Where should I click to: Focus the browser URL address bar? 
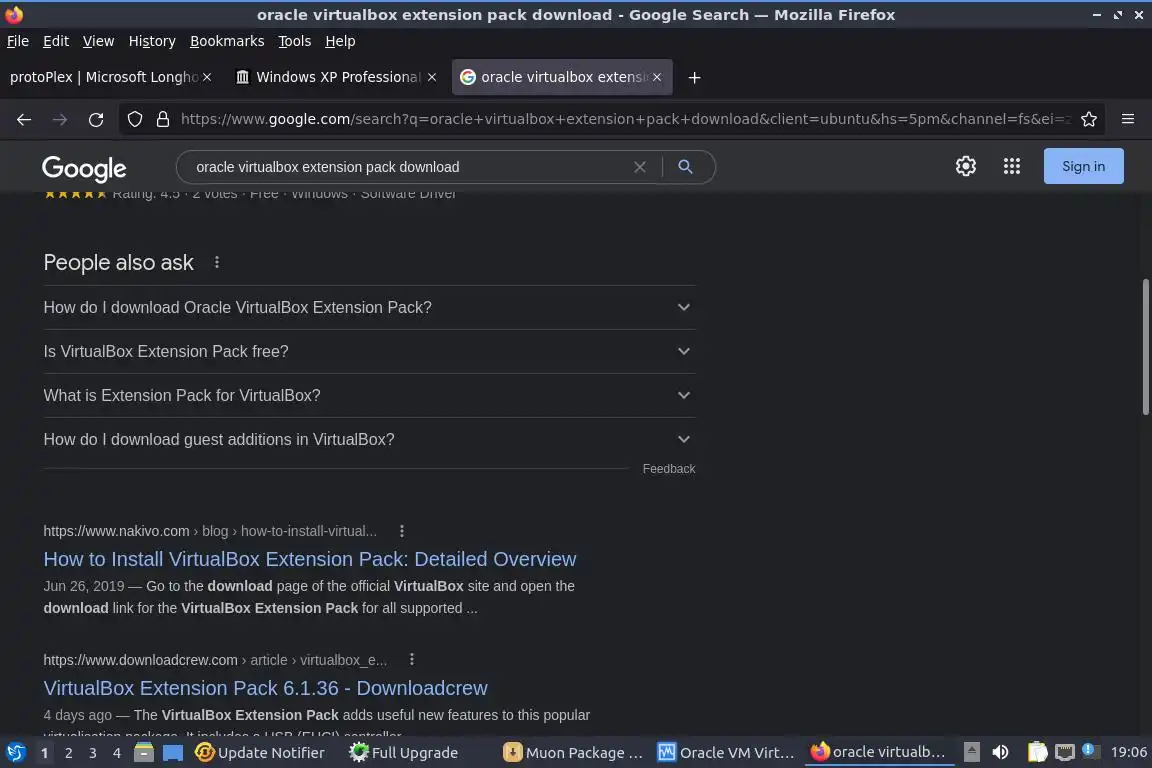[624, 119]
